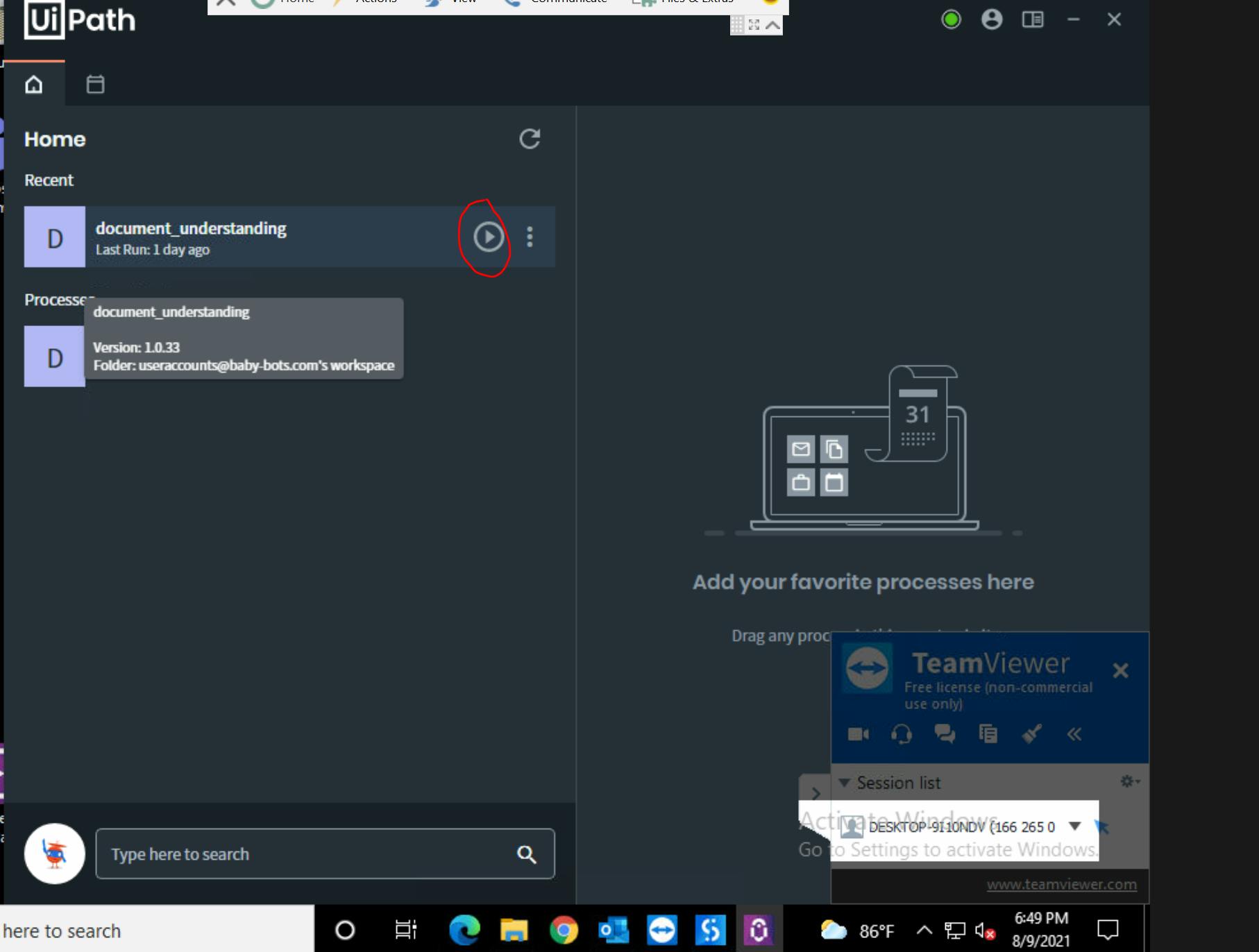The width and height of the screenshot is (1259, 952).
Task: Open TeamViewer audio headset icon
Action: click(x=902, y=734)
